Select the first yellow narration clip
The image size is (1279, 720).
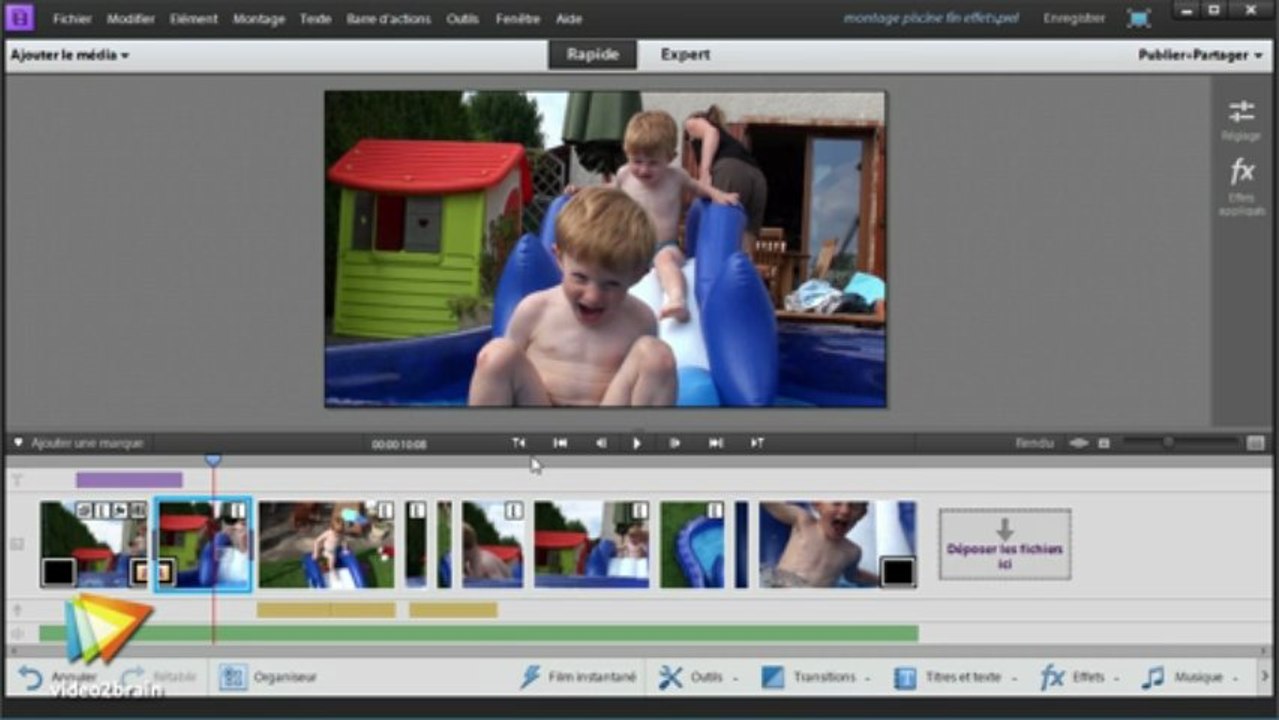(326, 609)
